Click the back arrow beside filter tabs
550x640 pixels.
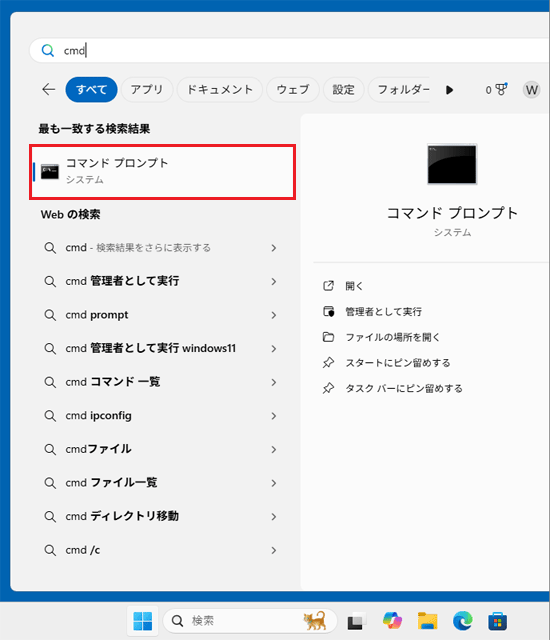pyautogui.click(x=49, y=89)
